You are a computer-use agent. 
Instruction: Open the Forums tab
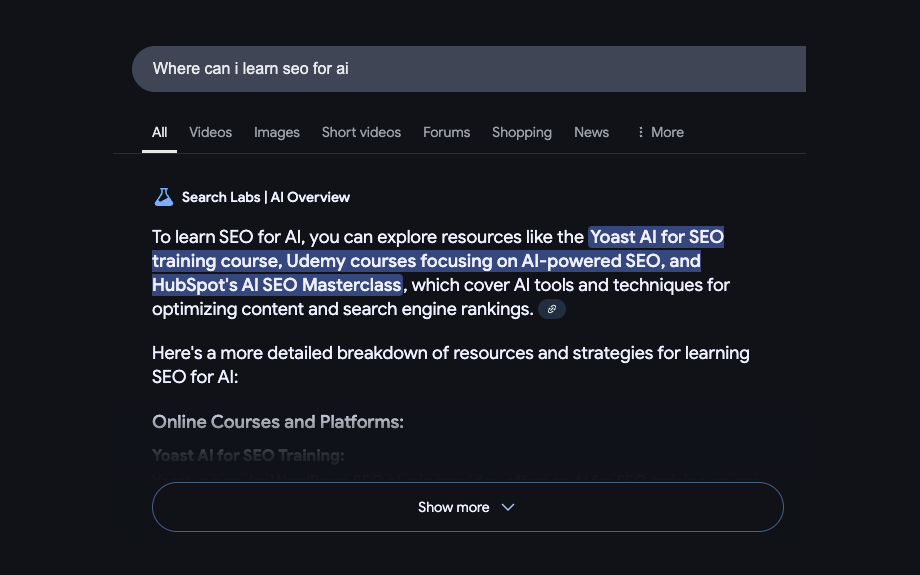pyautogui.click(x=447, y=133)
